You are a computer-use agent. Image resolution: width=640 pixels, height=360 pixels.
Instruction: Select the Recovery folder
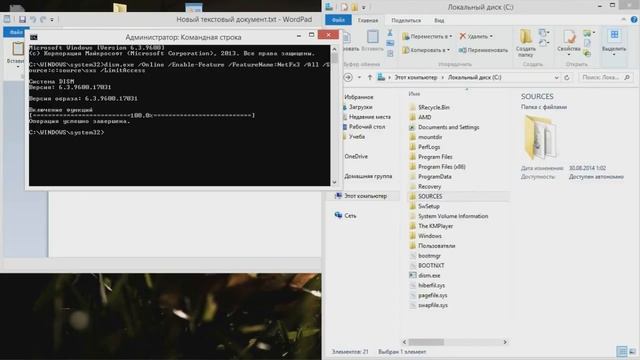[x=429, y=187]
